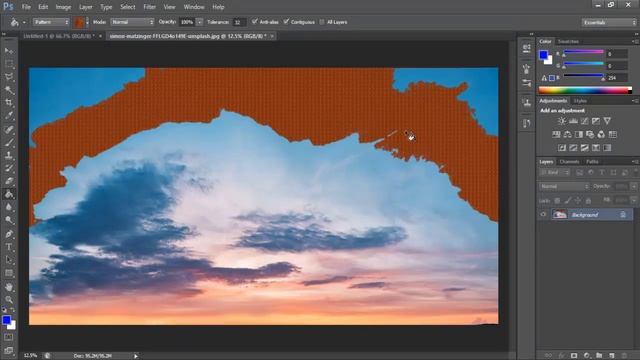
Task: Add a Levels adjustment
Action: tap(573, 121)
